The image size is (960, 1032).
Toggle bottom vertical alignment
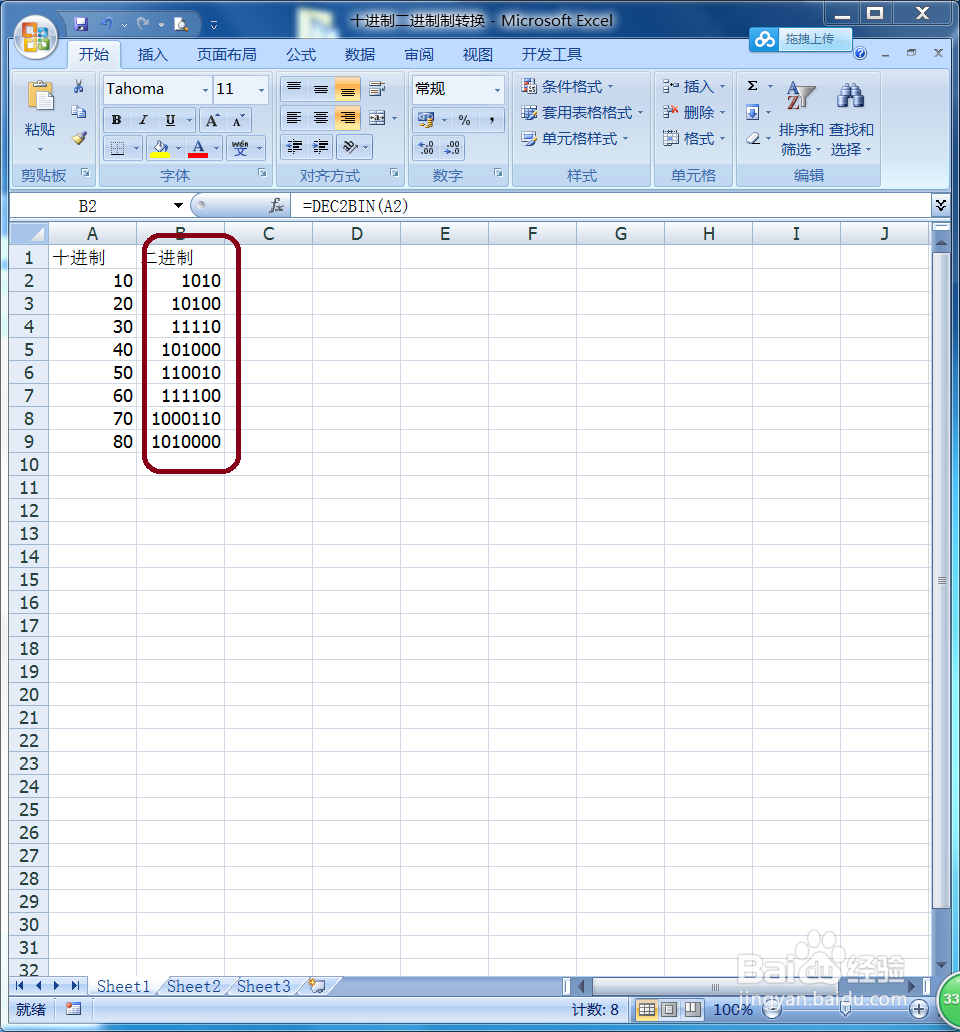point(347,88)
